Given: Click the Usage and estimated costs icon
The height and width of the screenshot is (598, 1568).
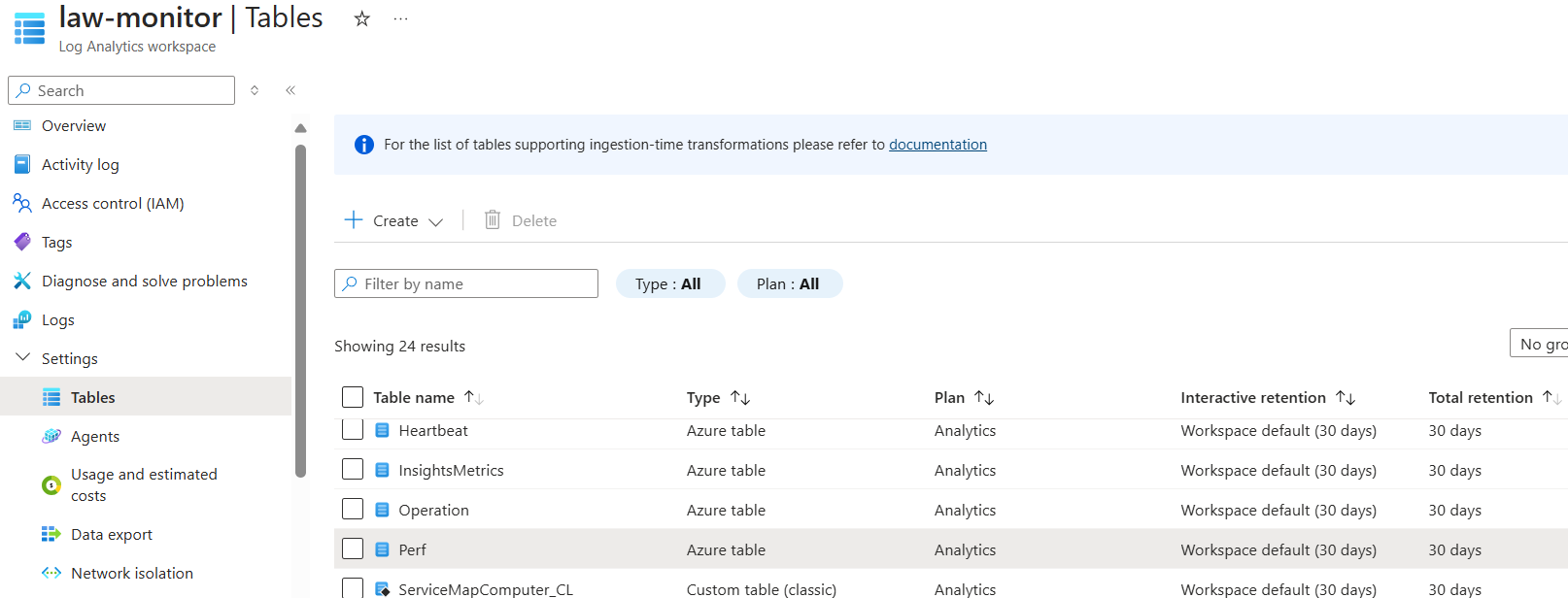Looking at the screenshot, I should pyautogui.click(x=51, y=484).
